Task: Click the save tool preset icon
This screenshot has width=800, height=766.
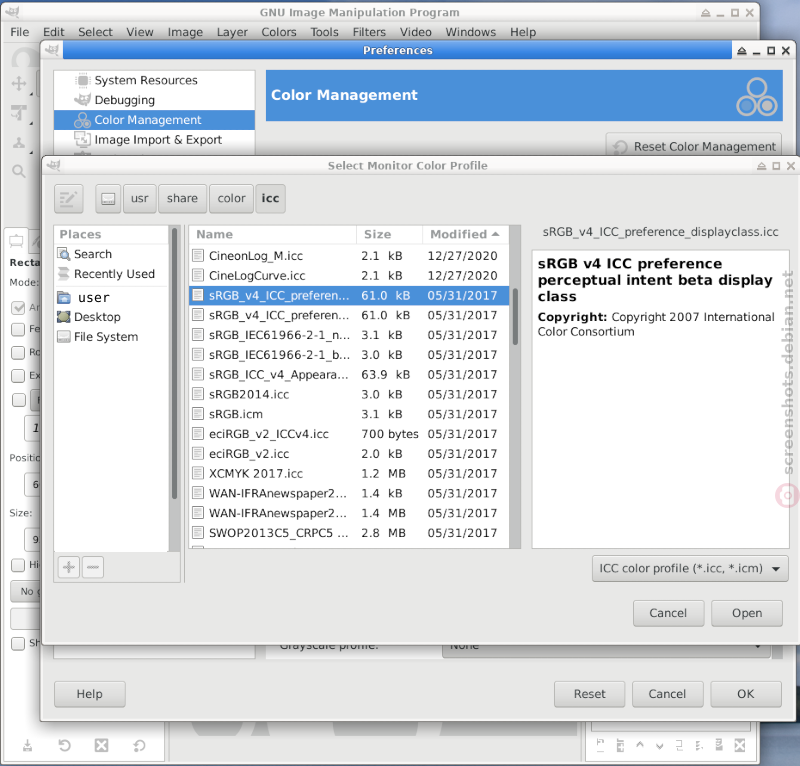Action: point(28,746)
